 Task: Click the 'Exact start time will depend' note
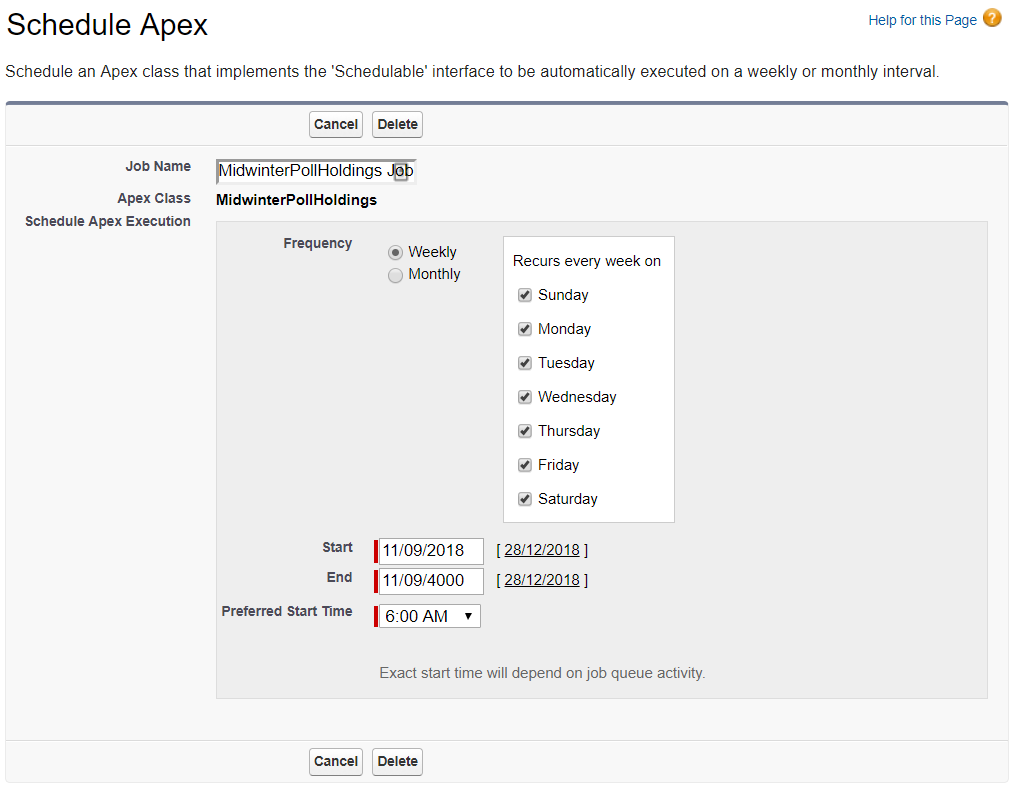(542, 673)
